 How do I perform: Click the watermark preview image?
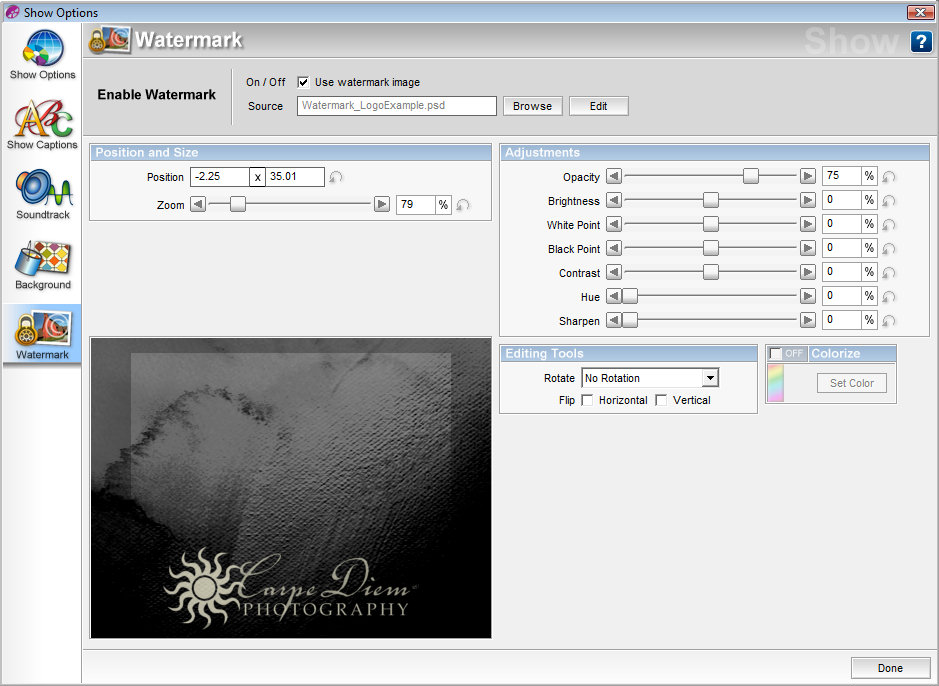click(x=291, y=488)
